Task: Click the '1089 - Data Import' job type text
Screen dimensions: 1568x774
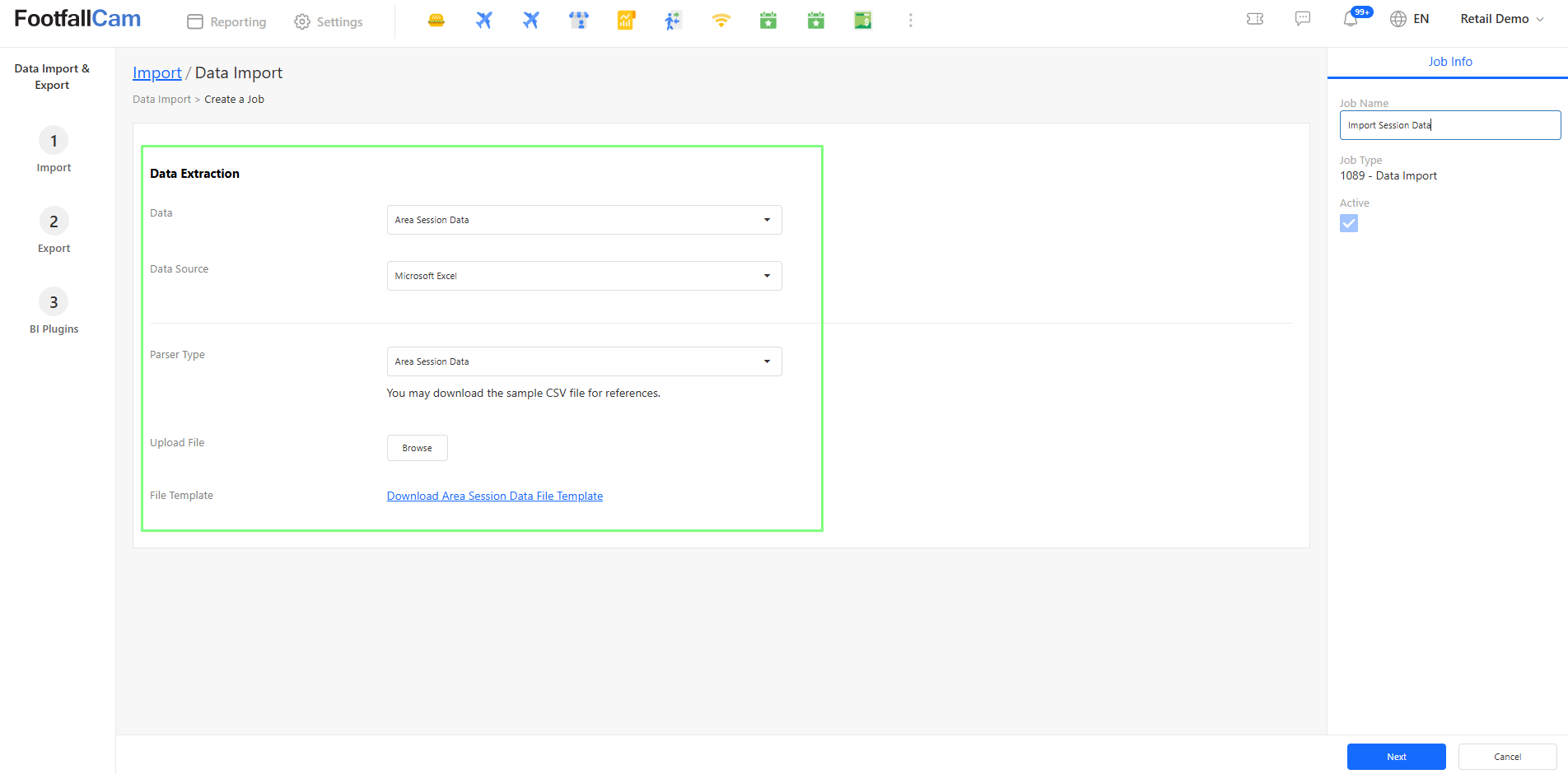Action: click(1388, 176)
